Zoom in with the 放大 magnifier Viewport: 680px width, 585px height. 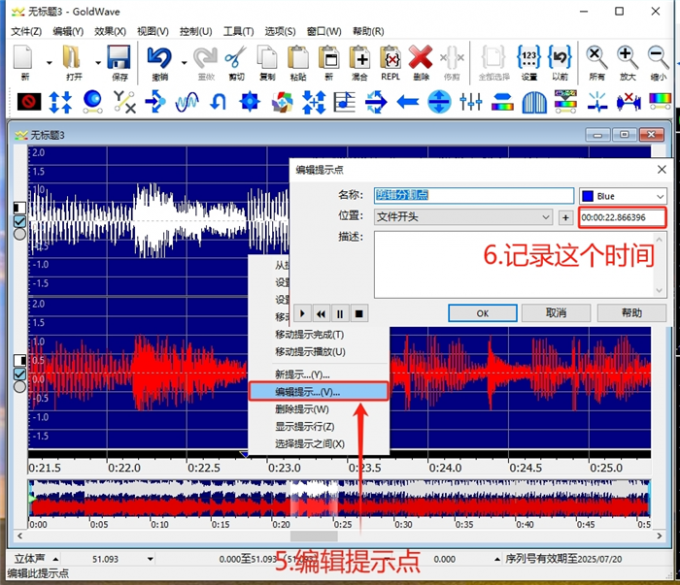click(x=628, y=63)
